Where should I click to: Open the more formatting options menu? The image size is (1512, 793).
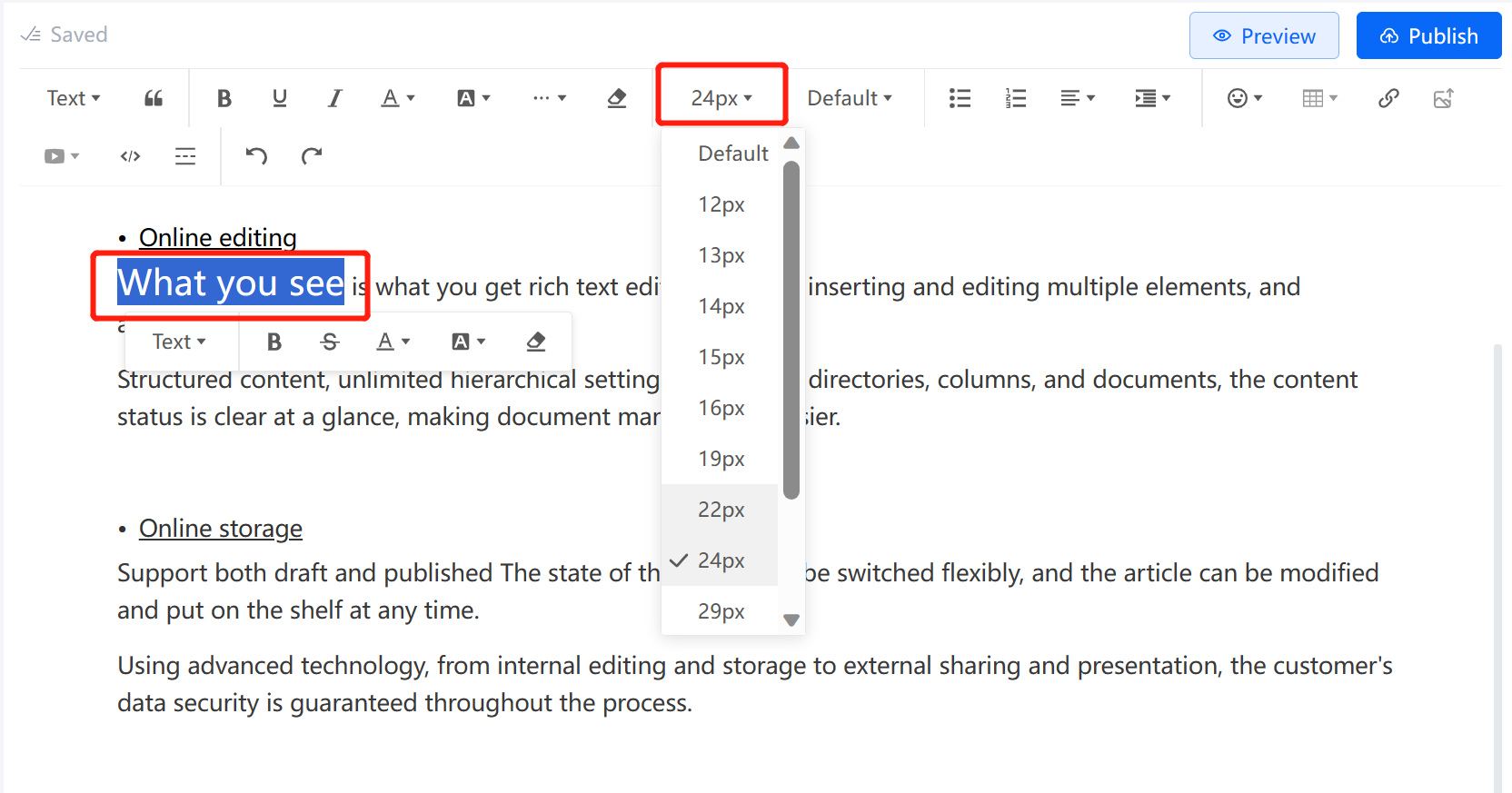[550, 98]
